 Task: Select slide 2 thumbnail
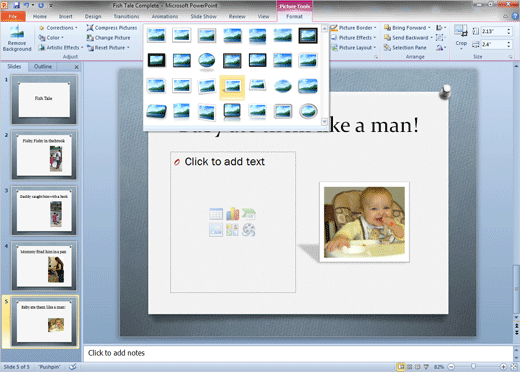(x=44, y=155)
